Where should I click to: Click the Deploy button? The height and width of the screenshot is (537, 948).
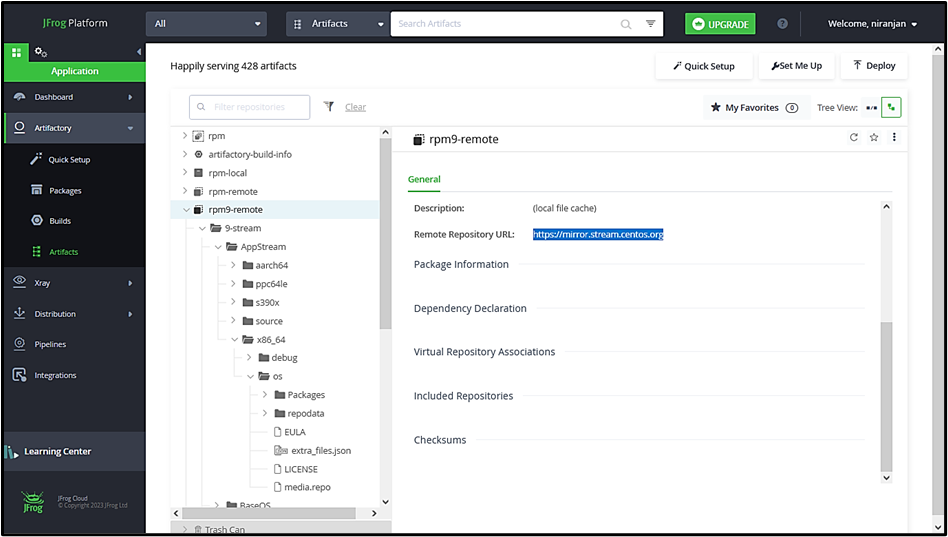874,66
